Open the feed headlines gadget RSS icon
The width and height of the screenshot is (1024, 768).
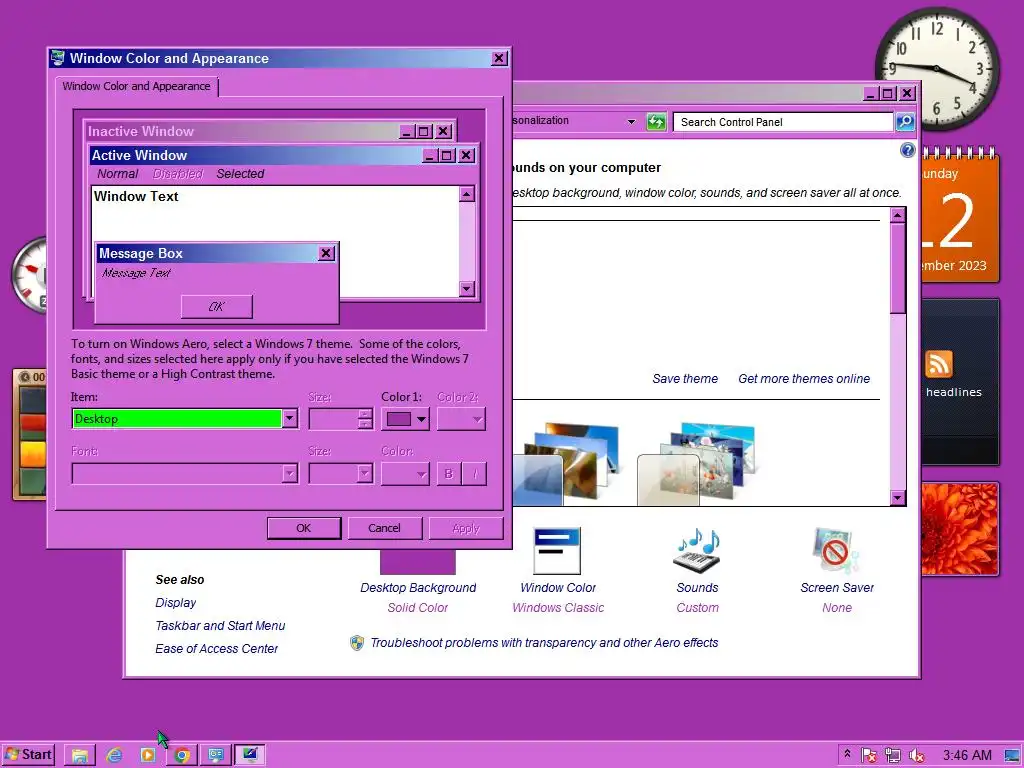(x=939, y=364)
